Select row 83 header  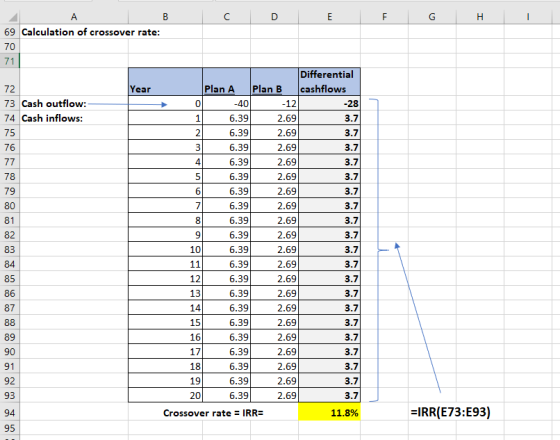point(10,249)
